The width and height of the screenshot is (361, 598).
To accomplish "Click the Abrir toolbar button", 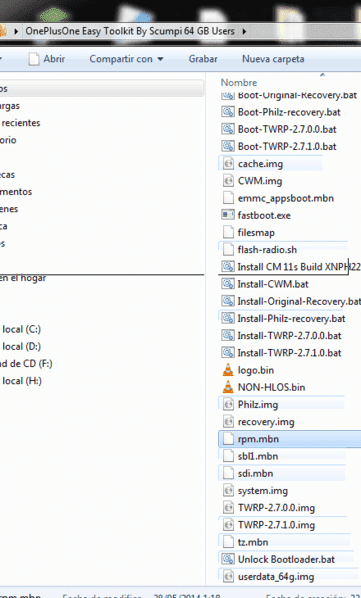I will click(47, 59).
